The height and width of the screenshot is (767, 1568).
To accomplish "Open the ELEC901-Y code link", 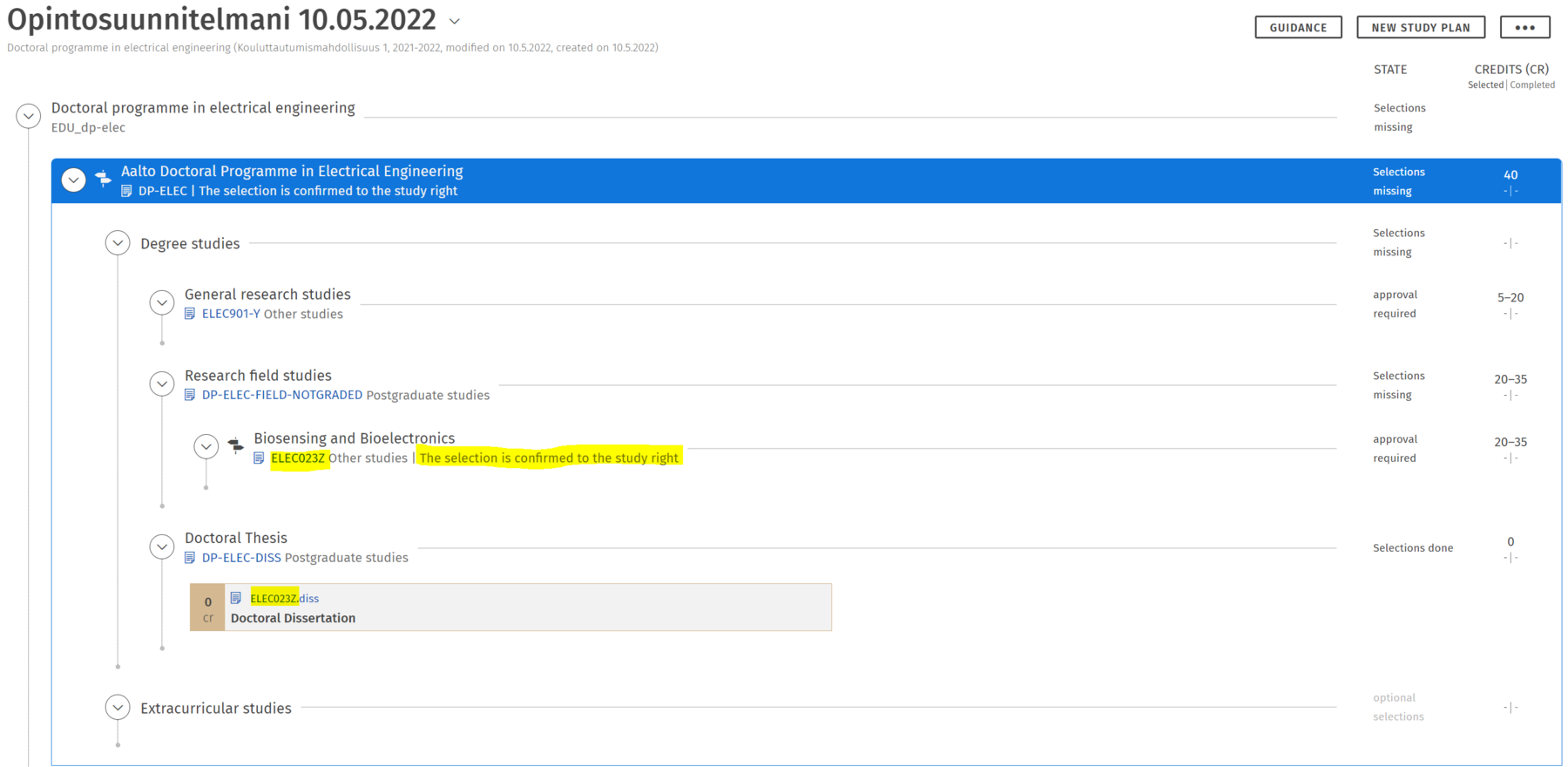I will pyautogui.click(x=231, y=314).
